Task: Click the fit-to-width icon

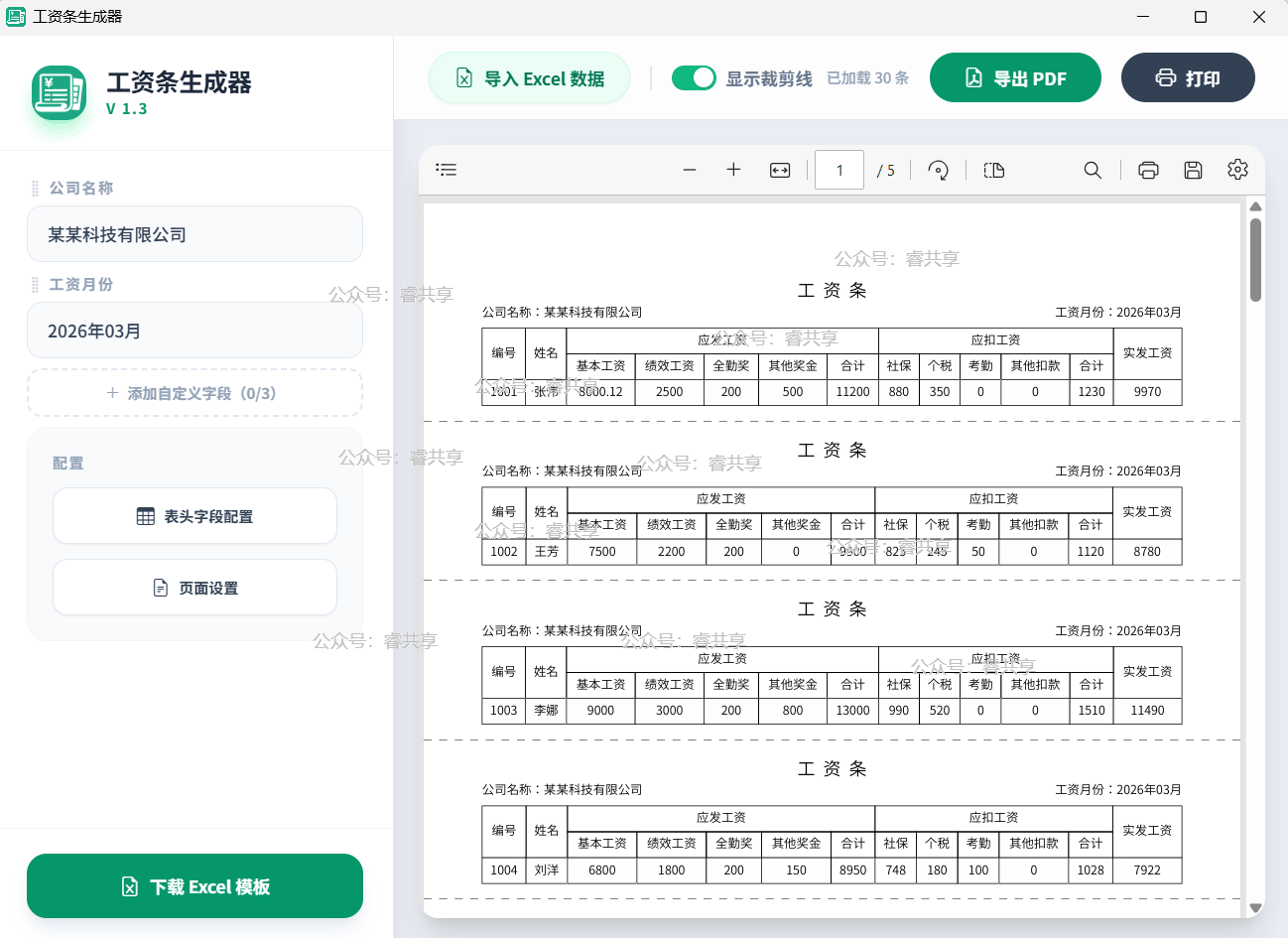Action: click(780, 170)
